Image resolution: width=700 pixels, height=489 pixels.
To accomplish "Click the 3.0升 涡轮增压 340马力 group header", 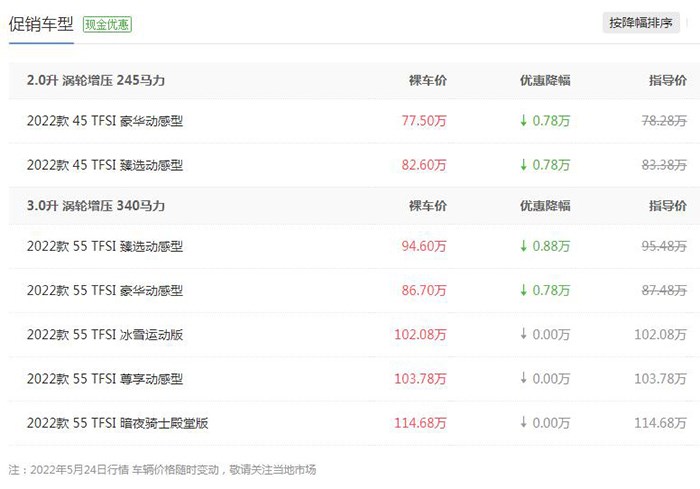I will pyautogui.click(x=96, y=206).
